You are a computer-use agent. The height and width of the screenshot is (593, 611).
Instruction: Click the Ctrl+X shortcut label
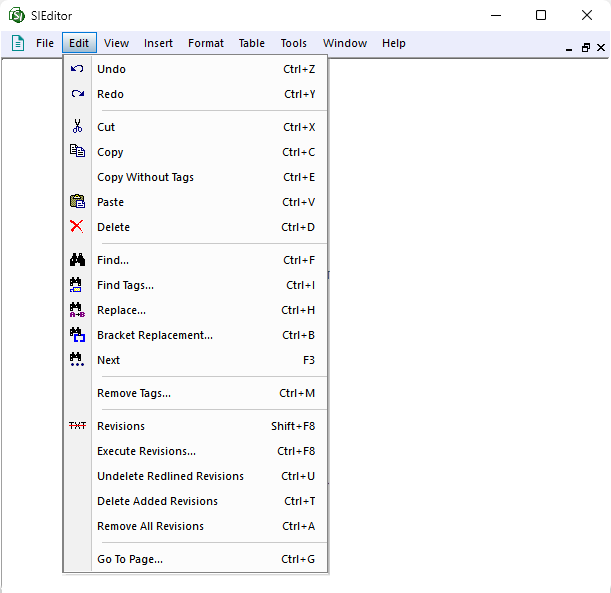299,127
